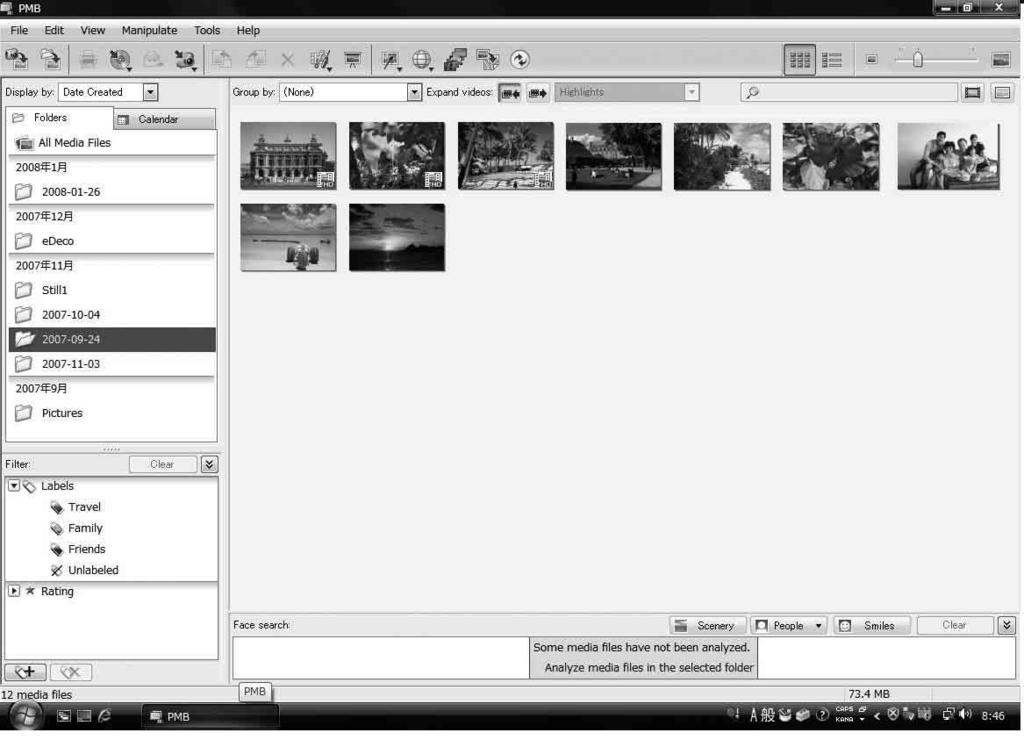
Task: Click the second import-from-folder toolbar icon
Action: pos(50,59)
